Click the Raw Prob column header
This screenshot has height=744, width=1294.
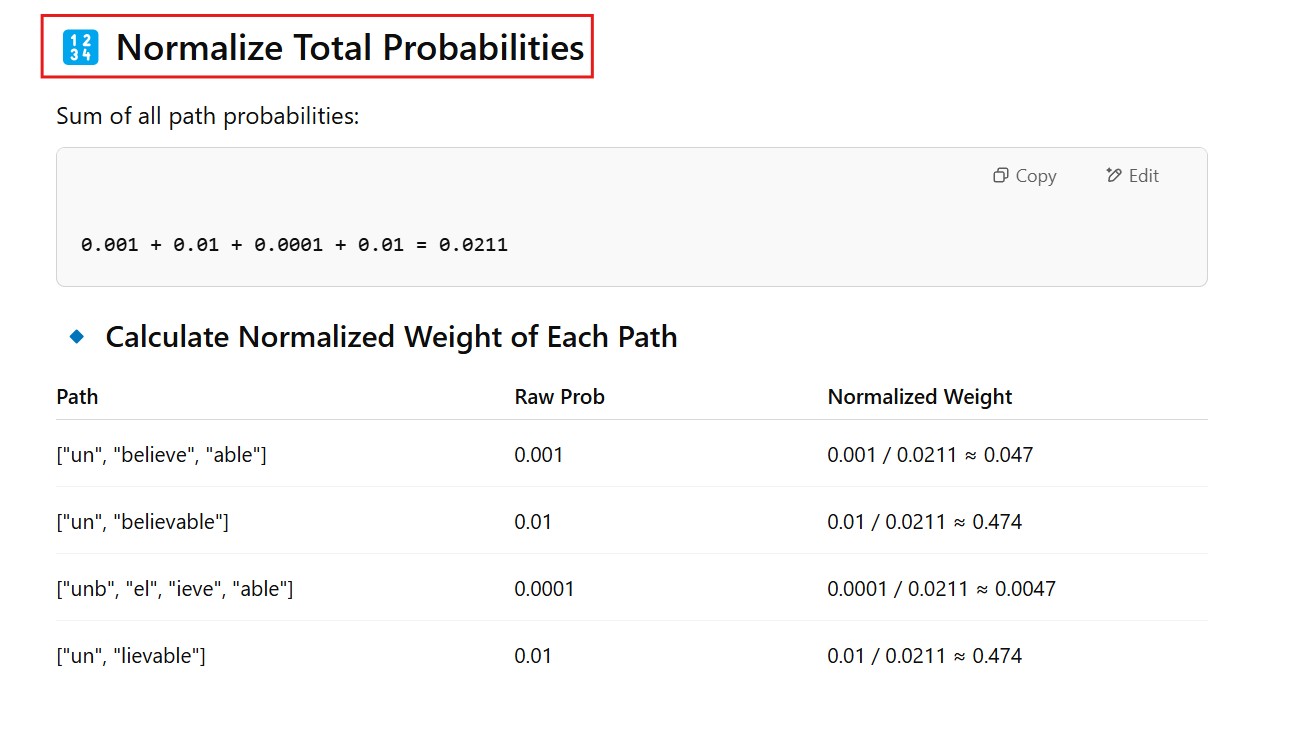pos(559,397)
